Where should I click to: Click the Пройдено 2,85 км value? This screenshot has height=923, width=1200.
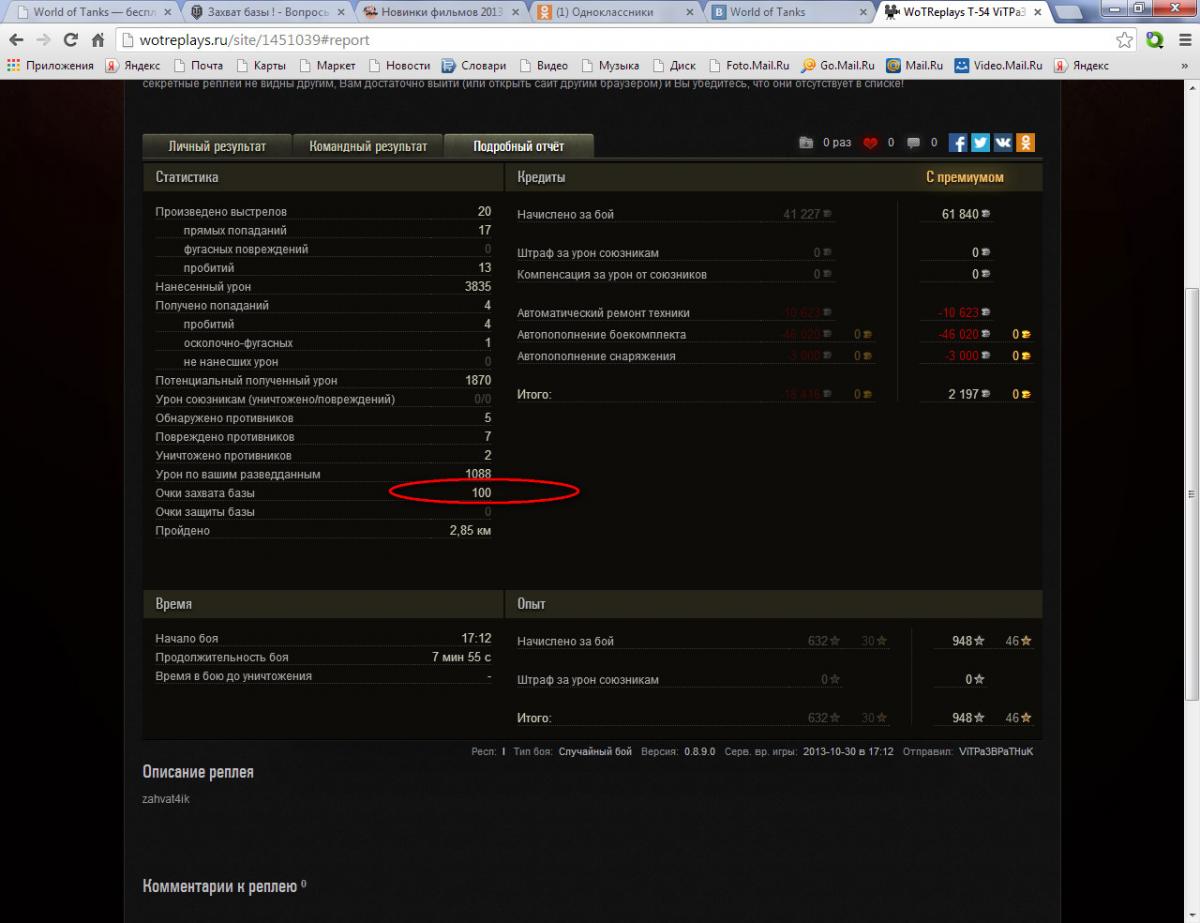coord(470,531)
